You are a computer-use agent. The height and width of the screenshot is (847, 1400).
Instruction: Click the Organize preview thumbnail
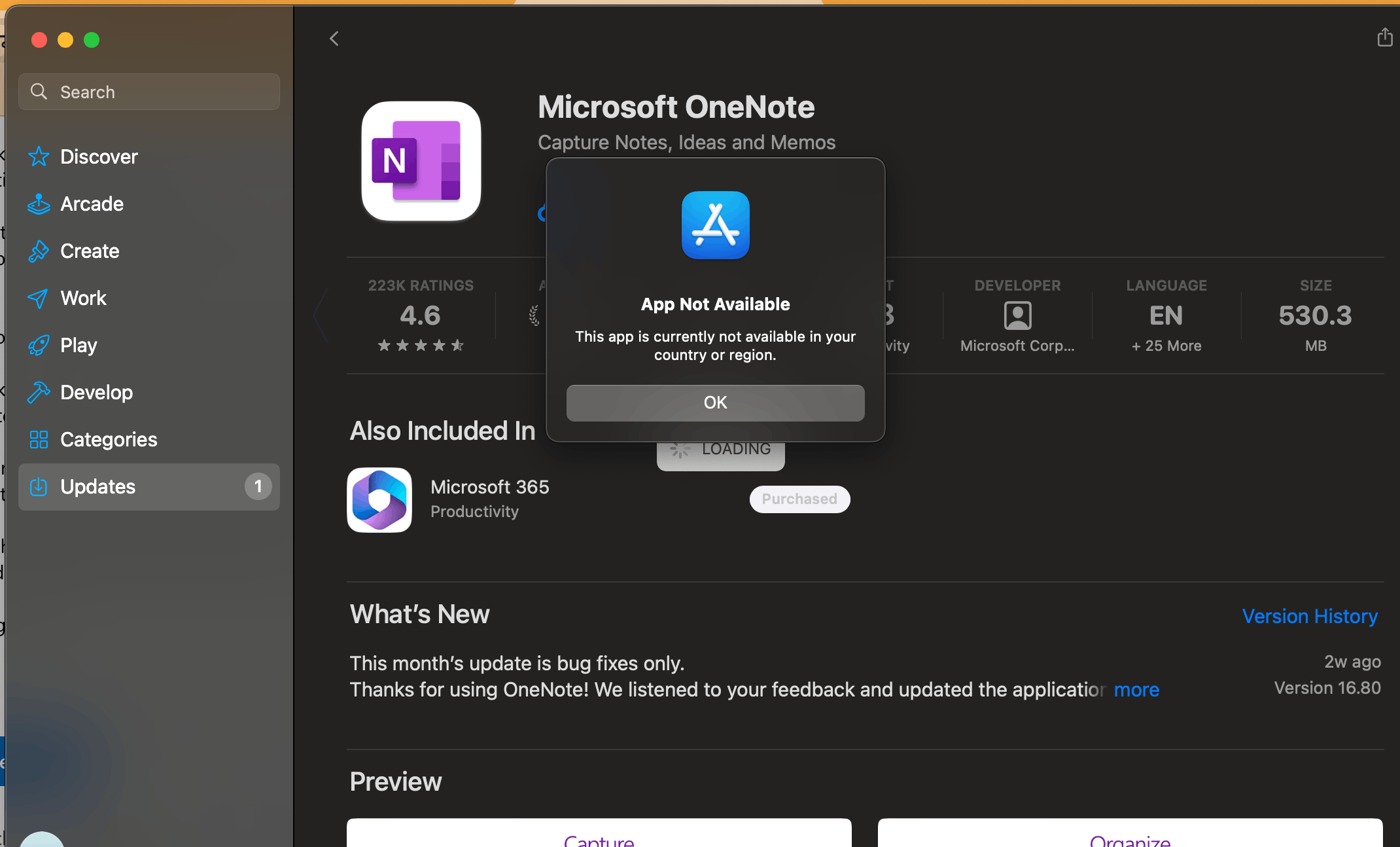(1130, 833)
